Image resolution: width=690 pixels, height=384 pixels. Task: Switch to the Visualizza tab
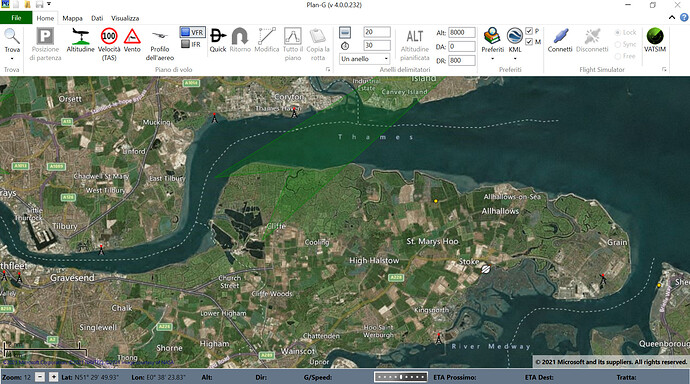(125, 18)
